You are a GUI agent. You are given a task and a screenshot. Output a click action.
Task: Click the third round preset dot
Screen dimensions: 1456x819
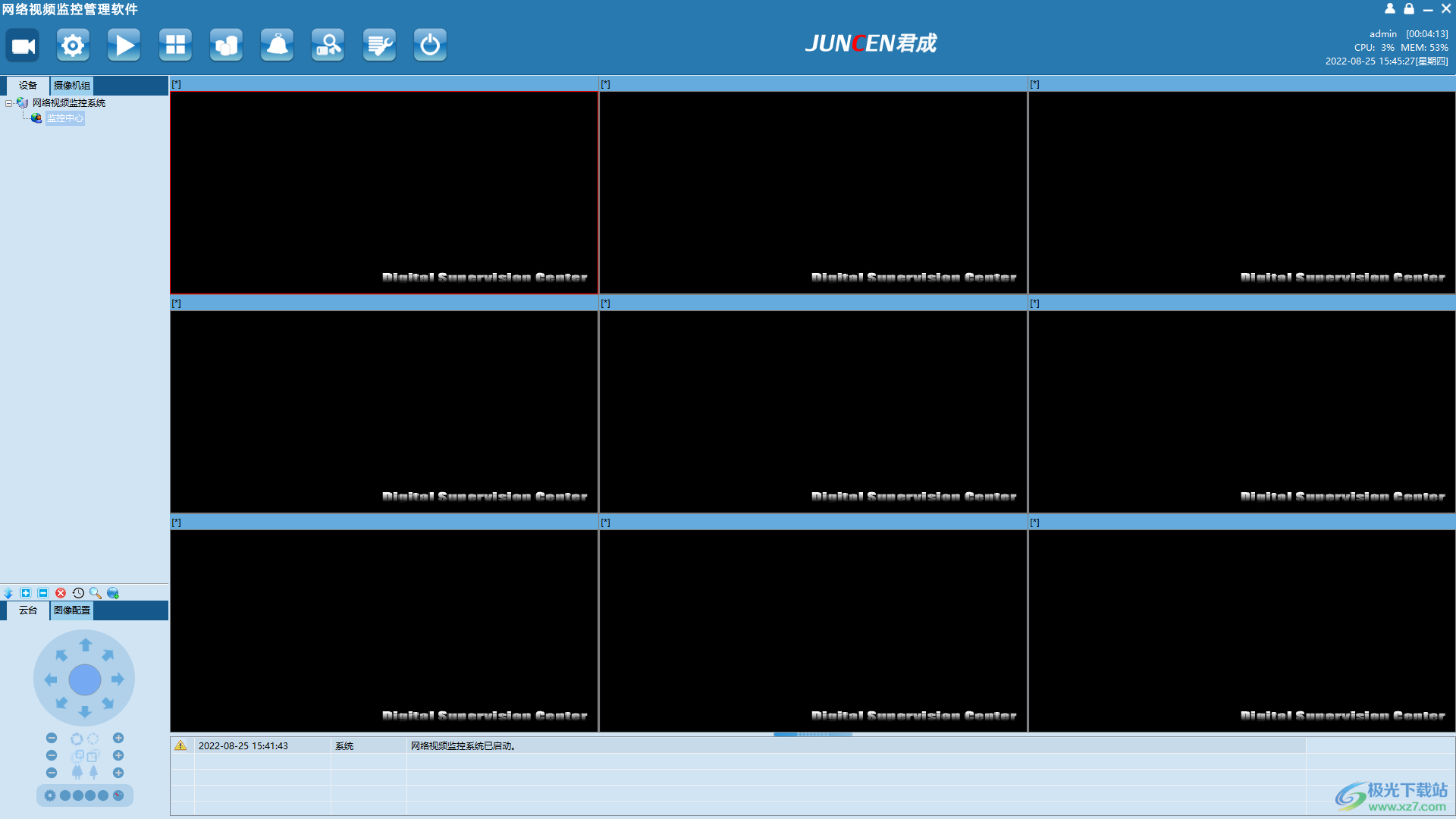(x=90, y=795)
